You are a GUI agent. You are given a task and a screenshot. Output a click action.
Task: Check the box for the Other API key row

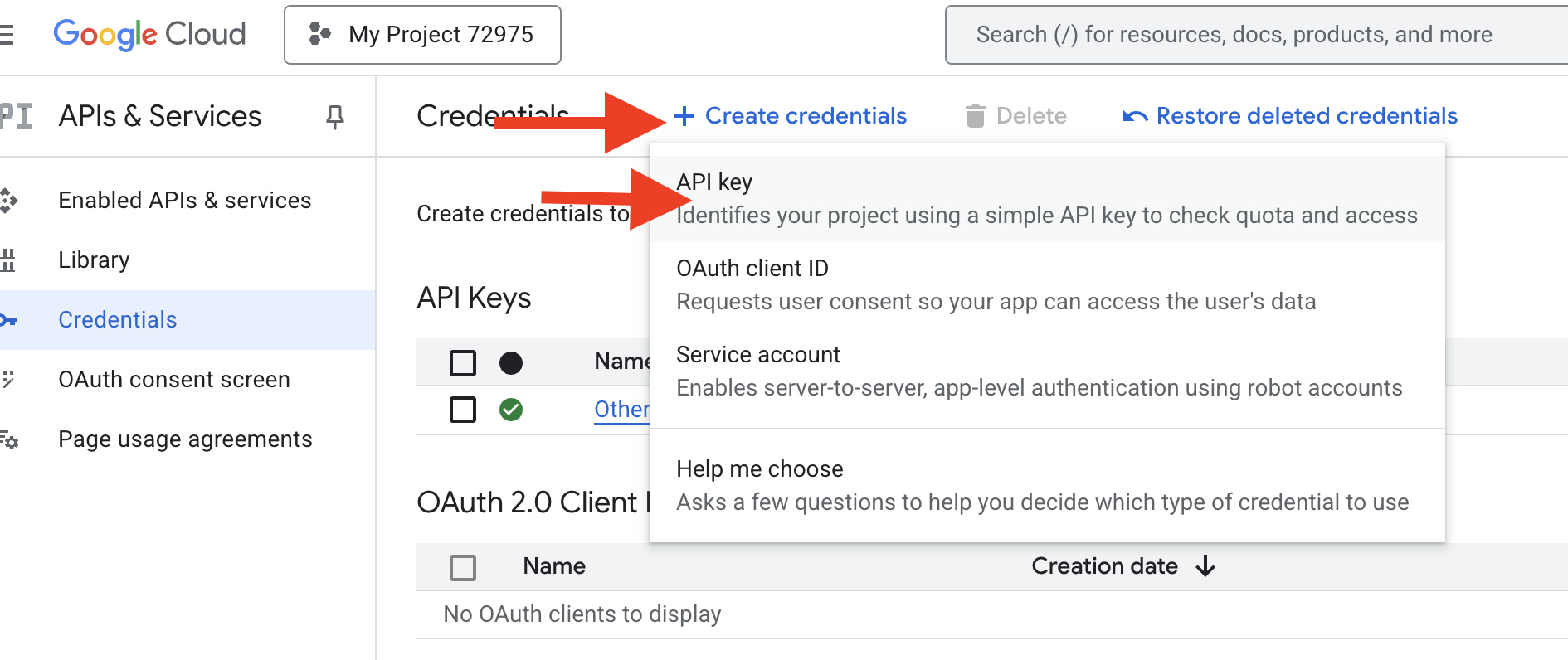[463, 410]
